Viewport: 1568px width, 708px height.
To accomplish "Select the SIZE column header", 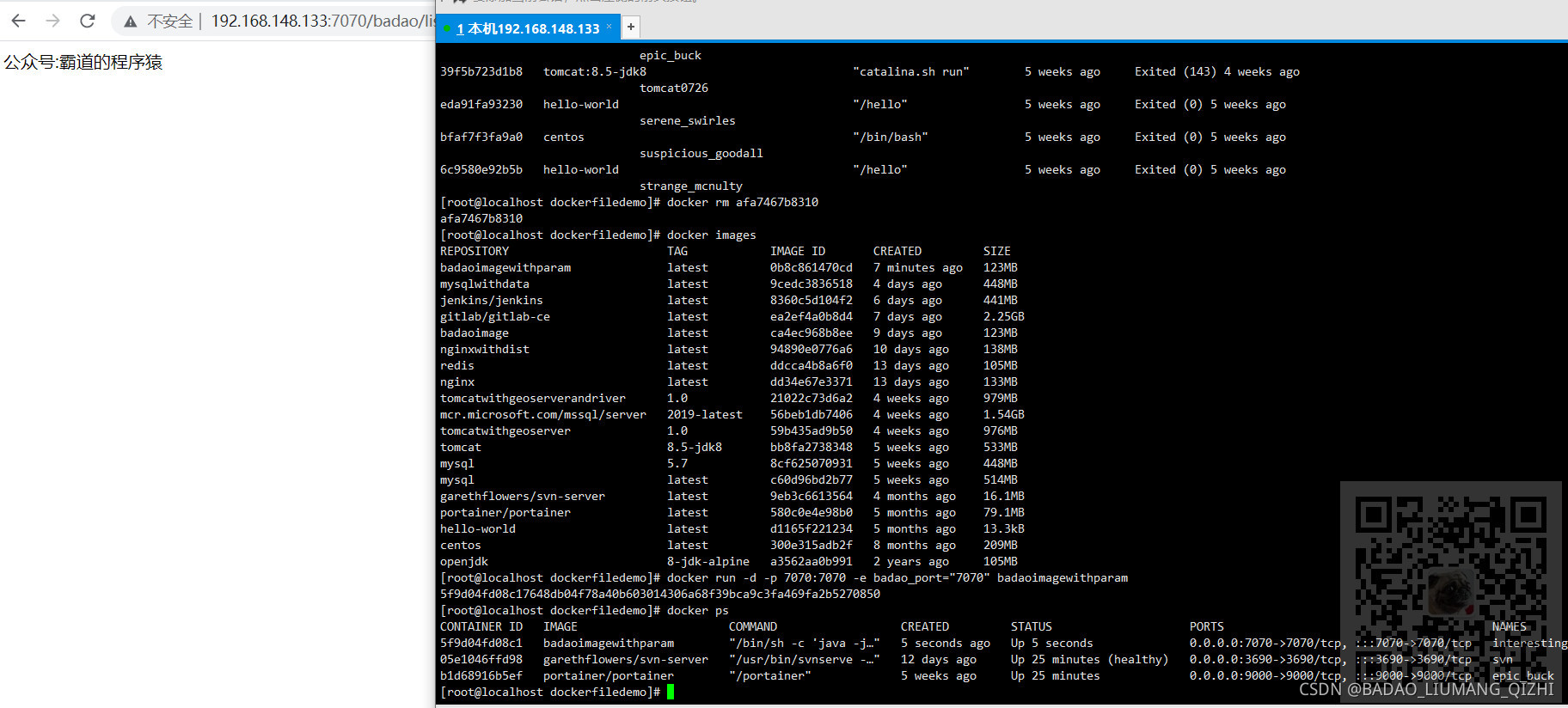I will click(x=997, y=251).
